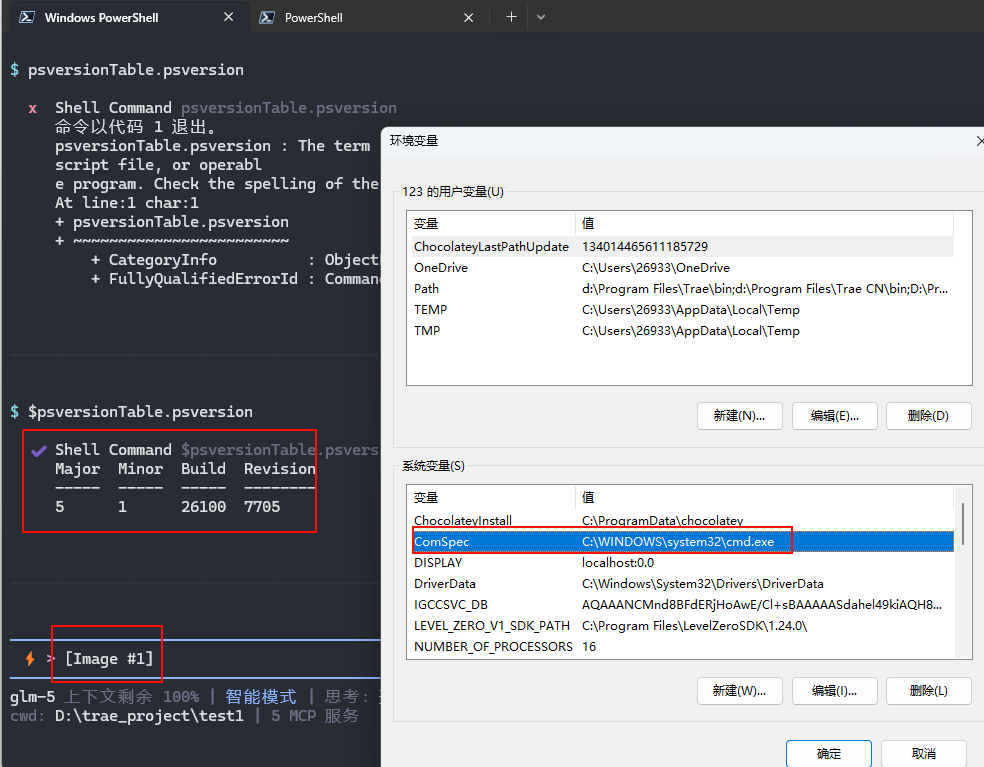Click user variables 变量 column header
The width and height of the screenshot is (984, 767).
click(x=491, y=223)
